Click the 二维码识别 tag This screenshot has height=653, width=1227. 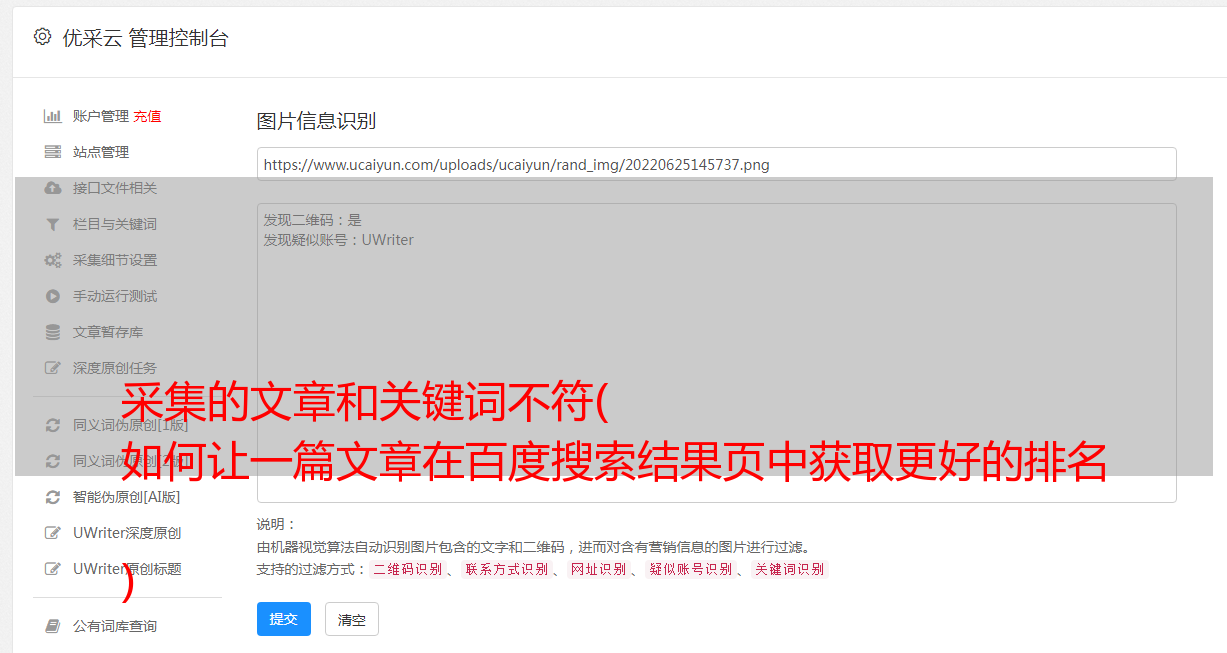click(407, 569)
